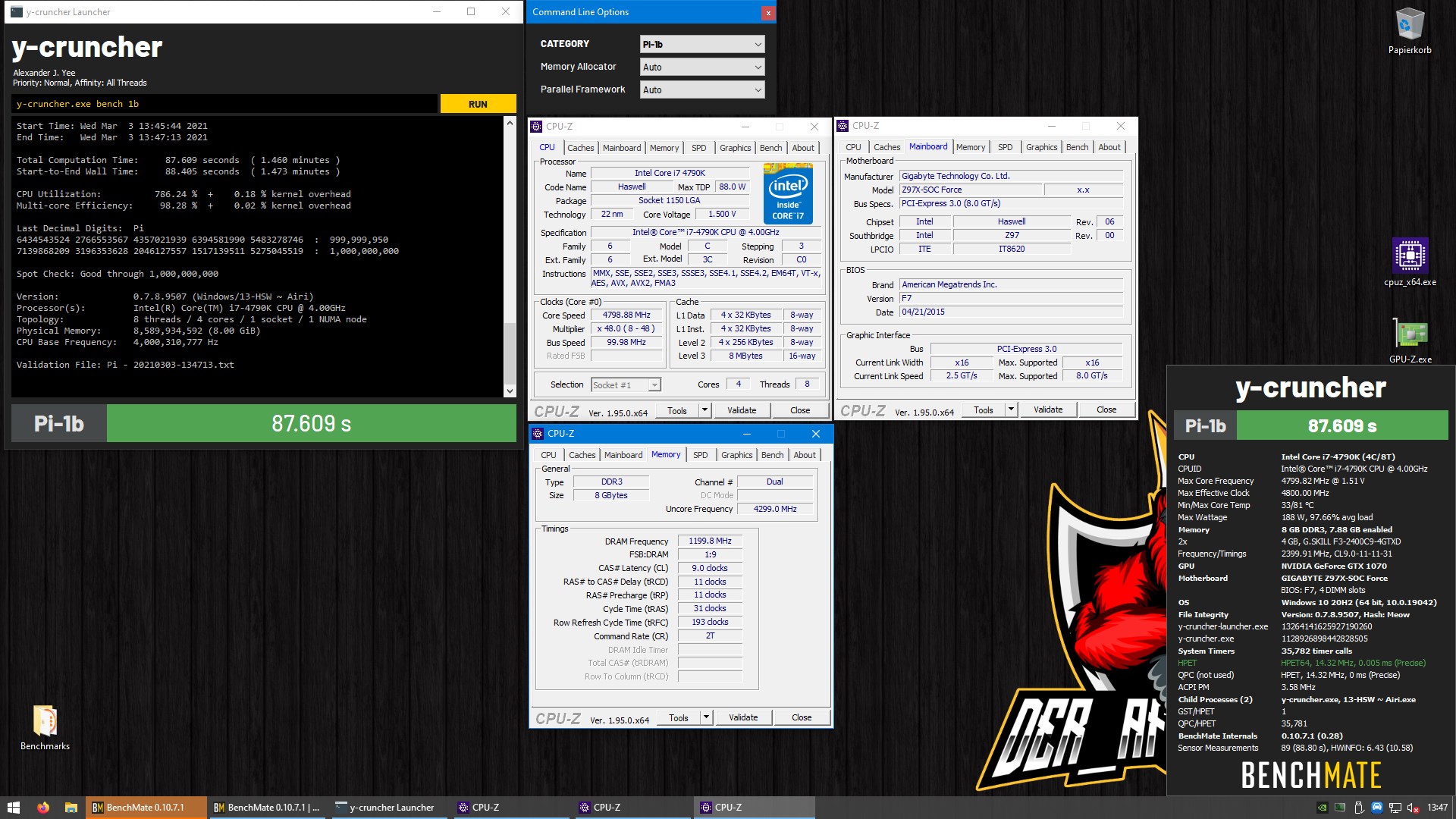The height and width of the screenshot is (819, 1456).
Task: Click CPU-Z title icon of Mainboard window
Action: (x=843, y=126)
